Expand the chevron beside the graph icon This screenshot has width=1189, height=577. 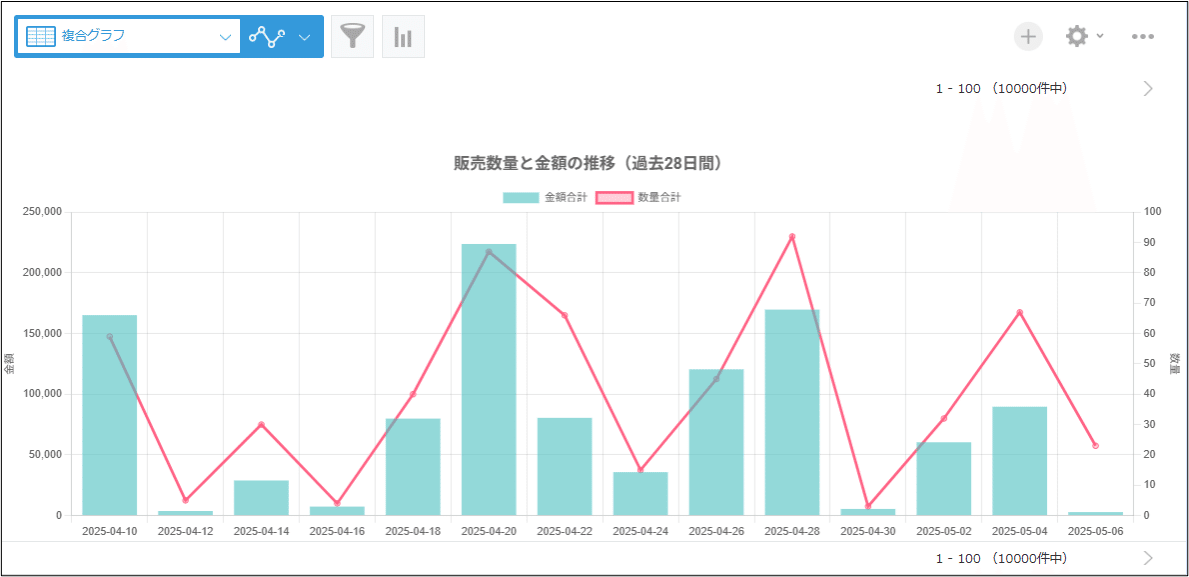(x=305, y=37)
